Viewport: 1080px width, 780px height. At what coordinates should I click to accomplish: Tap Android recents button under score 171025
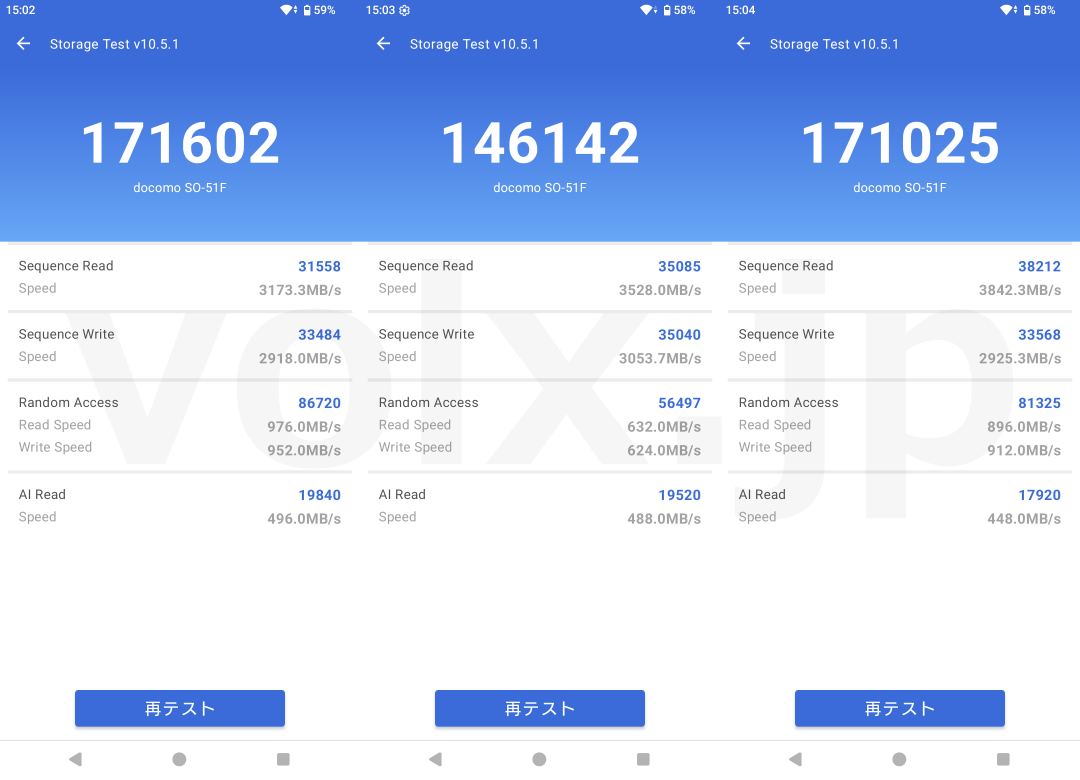coord(1003,759)
